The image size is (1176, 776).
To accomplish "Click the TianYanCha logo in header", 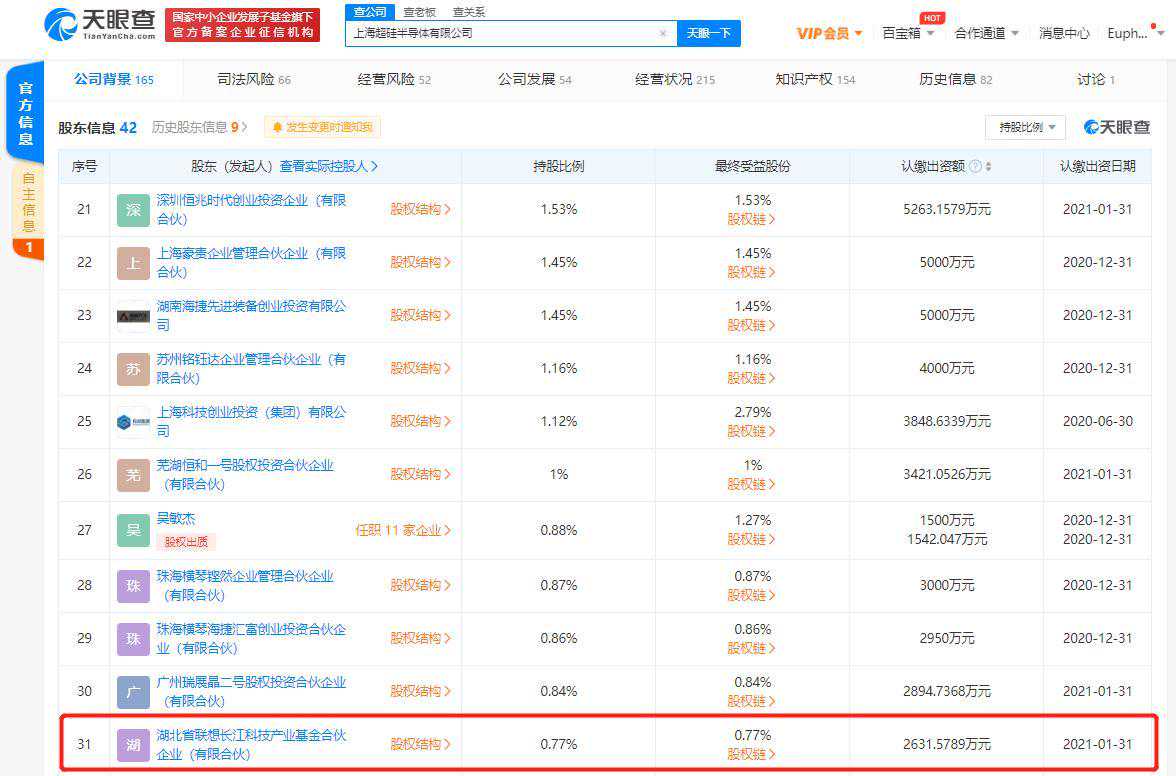I will coord(98,25).
